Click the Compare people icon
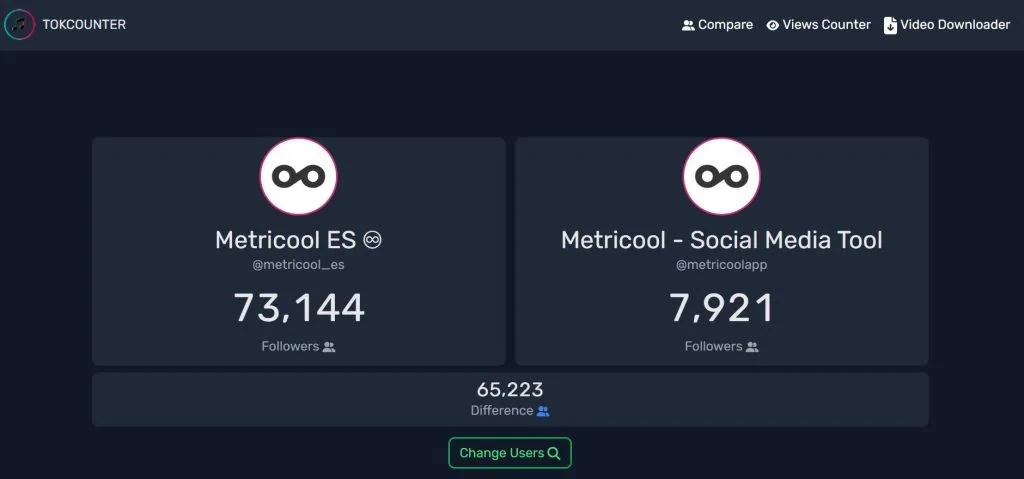 click(688, 25)
